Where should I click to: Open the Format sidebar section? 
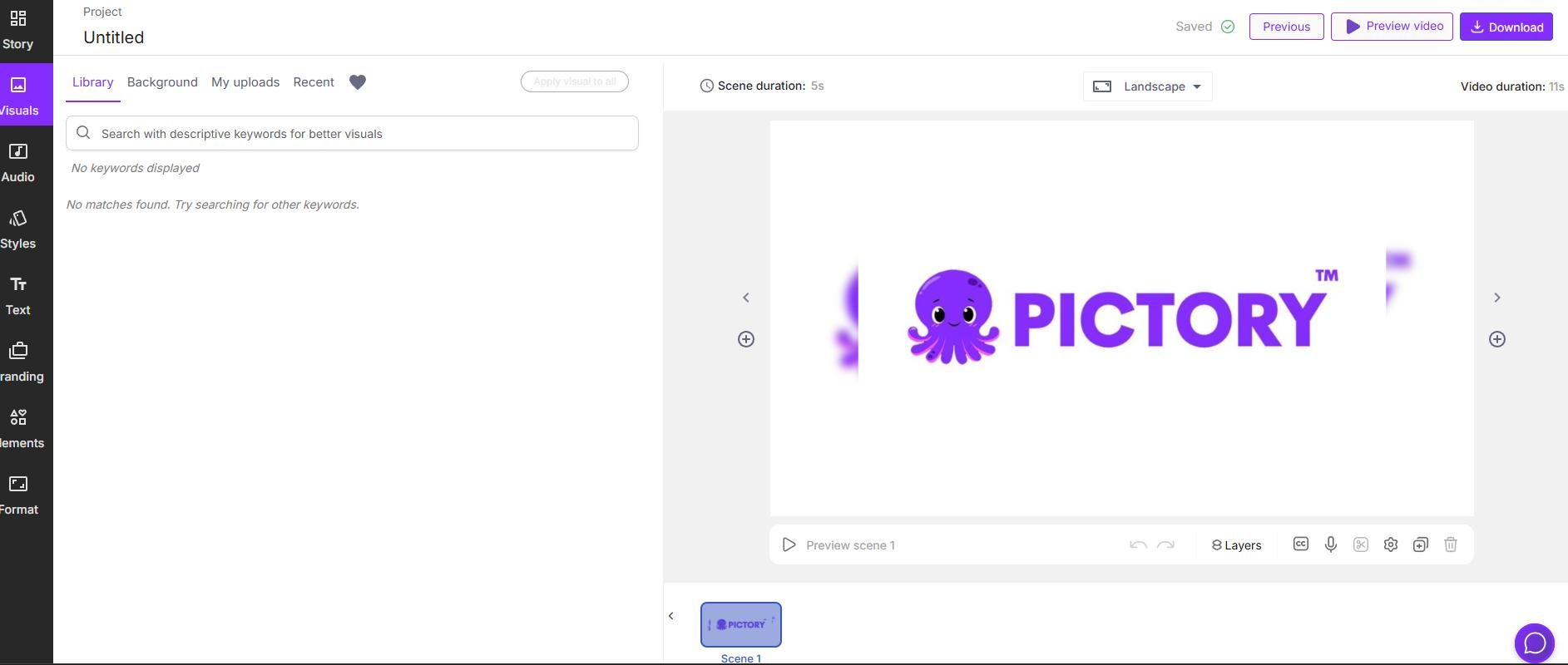[x=18, y=495]
